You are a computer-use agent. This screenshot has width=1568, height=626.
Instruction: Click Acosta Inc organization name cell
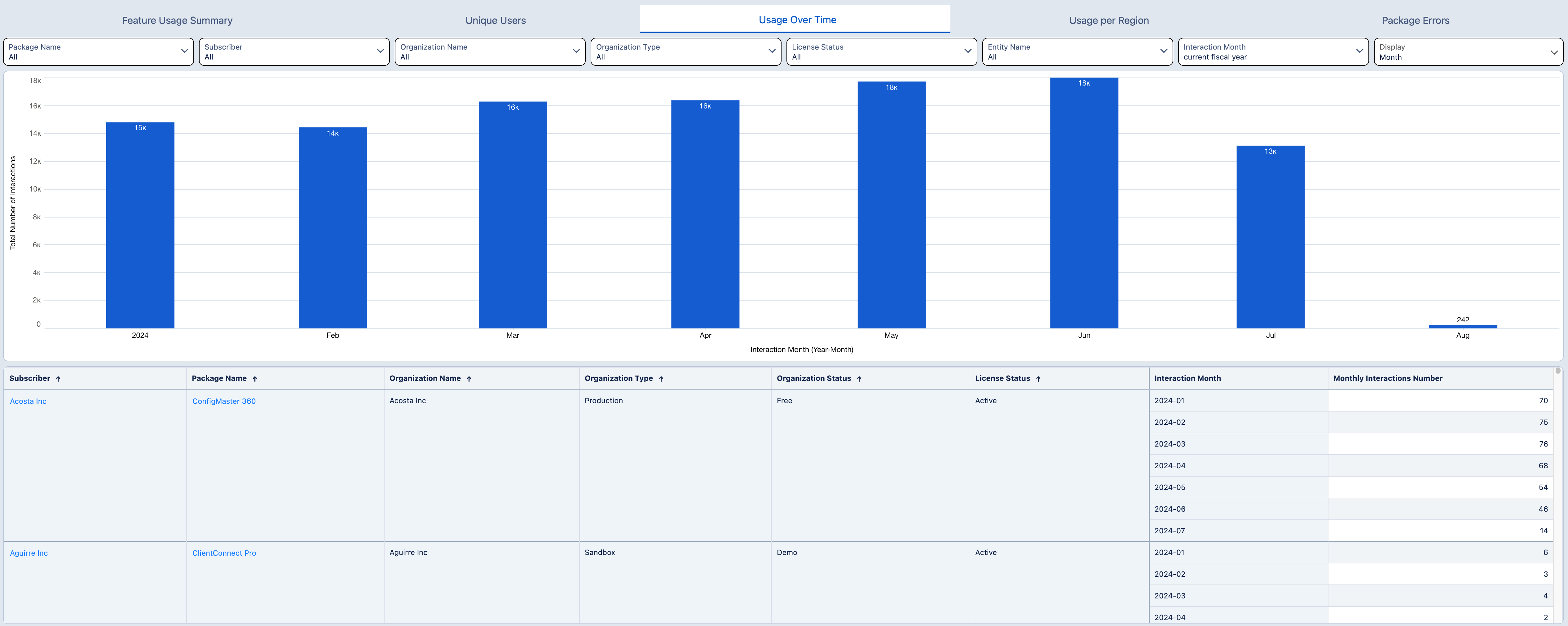click(482, 465)
